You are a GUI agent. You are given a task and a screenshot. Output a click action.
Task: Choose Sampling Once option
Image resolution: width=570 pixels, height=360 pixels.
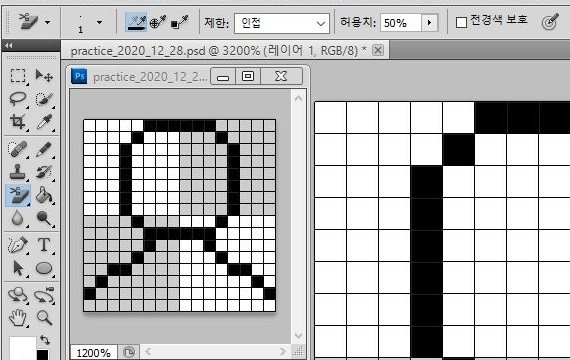[x=158, y=23]
